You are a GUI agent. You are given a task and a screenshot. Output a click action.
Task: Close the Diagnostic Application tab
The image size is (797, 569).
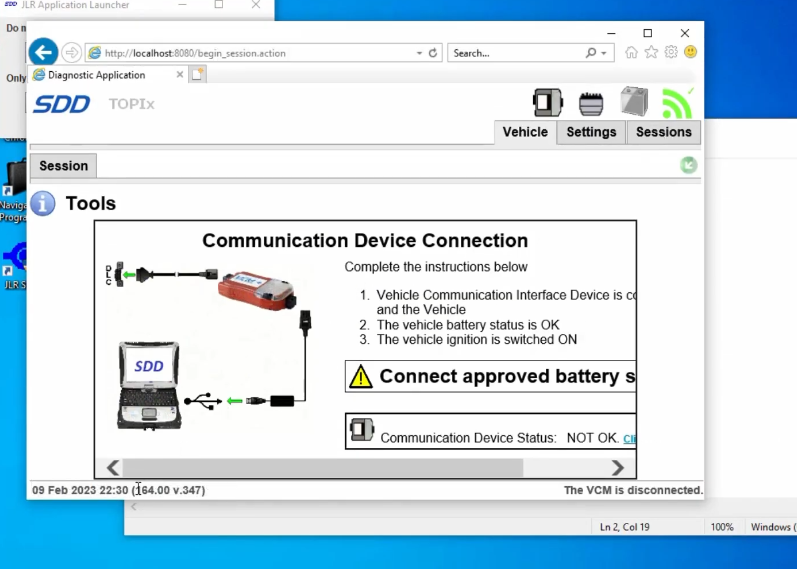pos(179,75)
